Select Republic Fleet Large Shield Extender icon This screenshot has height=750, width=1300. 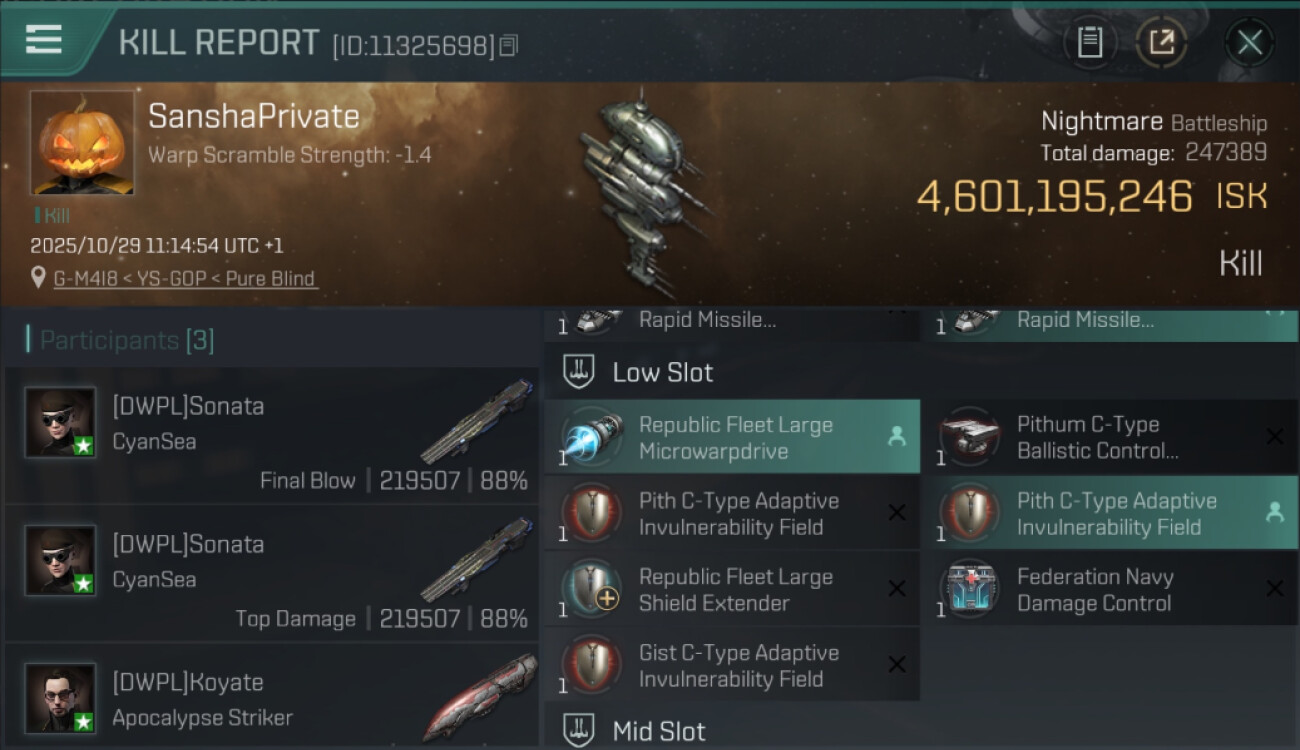coord(591,589)
